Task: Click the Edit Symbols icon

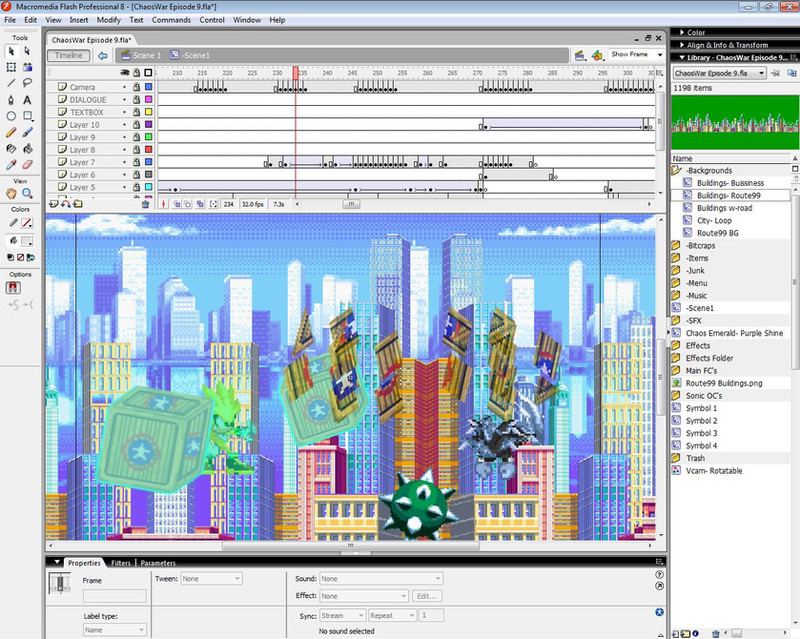Action: 597,55
